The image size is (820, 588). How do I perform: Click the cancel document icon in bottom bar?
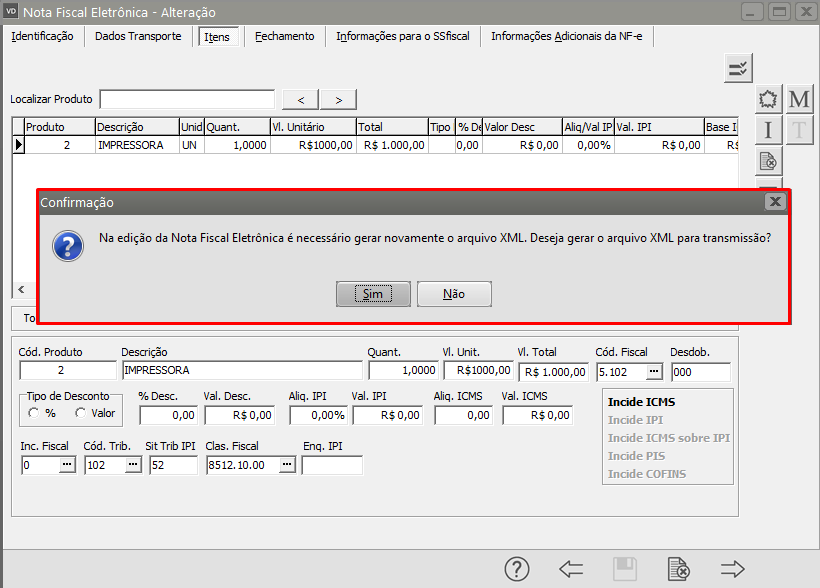coord(679,569)
